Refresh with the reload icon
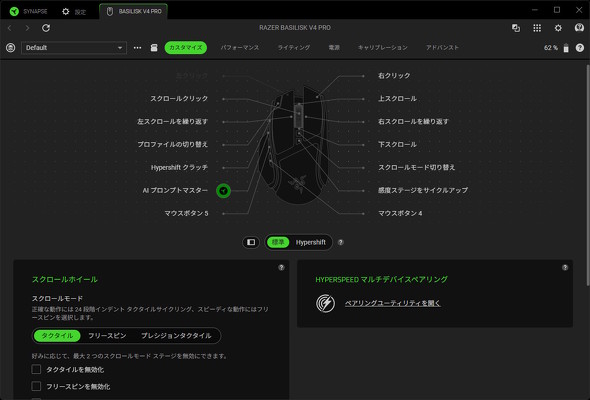The height and width of the screenshot is (400, 590). click(46, 28)
